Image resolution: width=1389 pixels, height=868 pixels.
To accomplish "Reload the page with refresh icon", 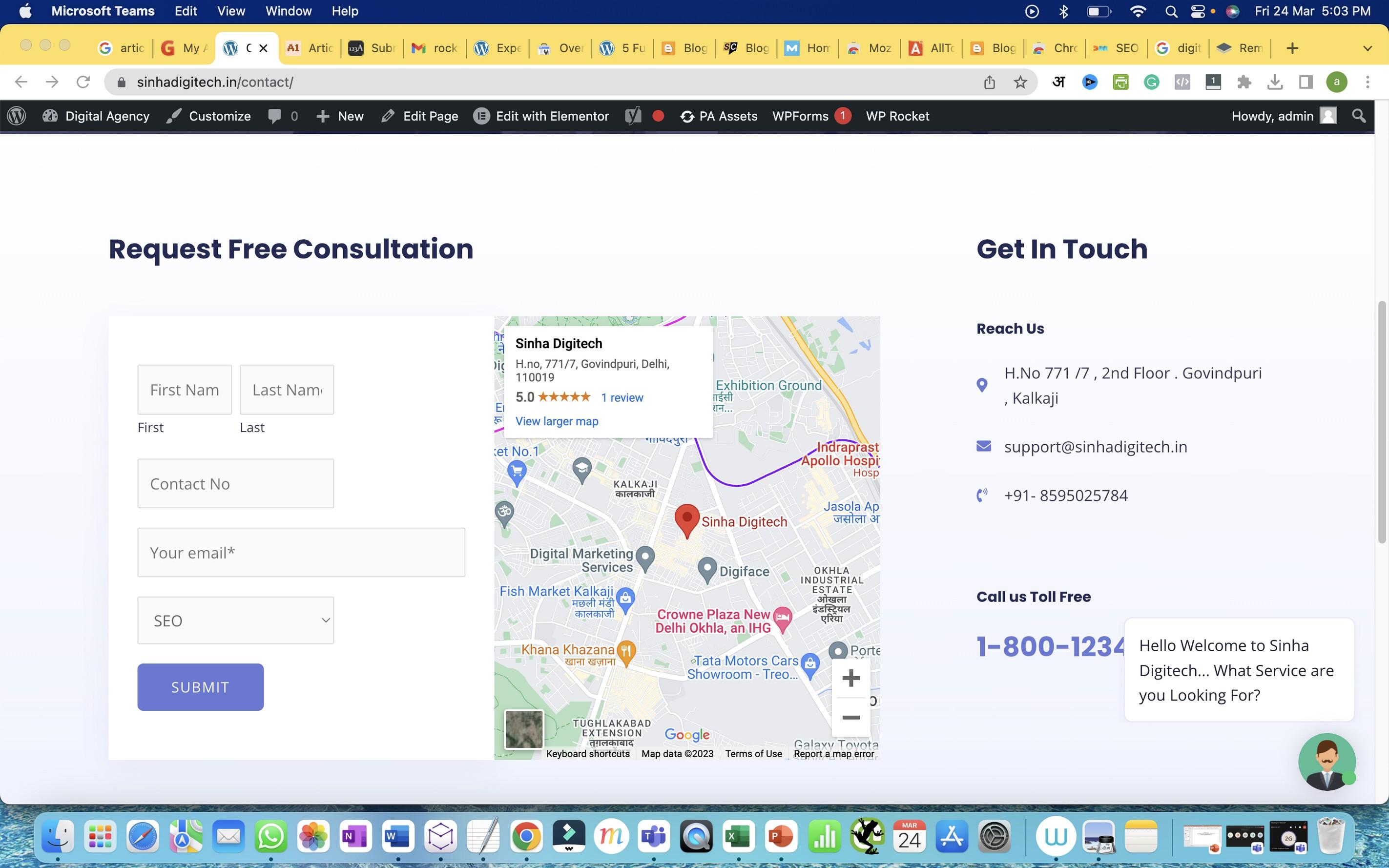I will [x=83, y=82].
